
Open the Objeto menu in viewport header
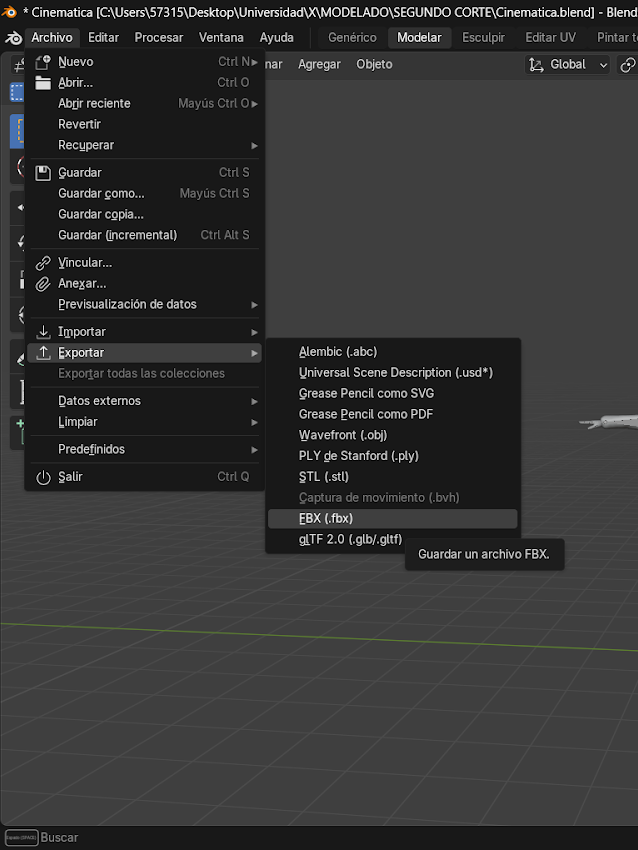[x=374, y=65]
